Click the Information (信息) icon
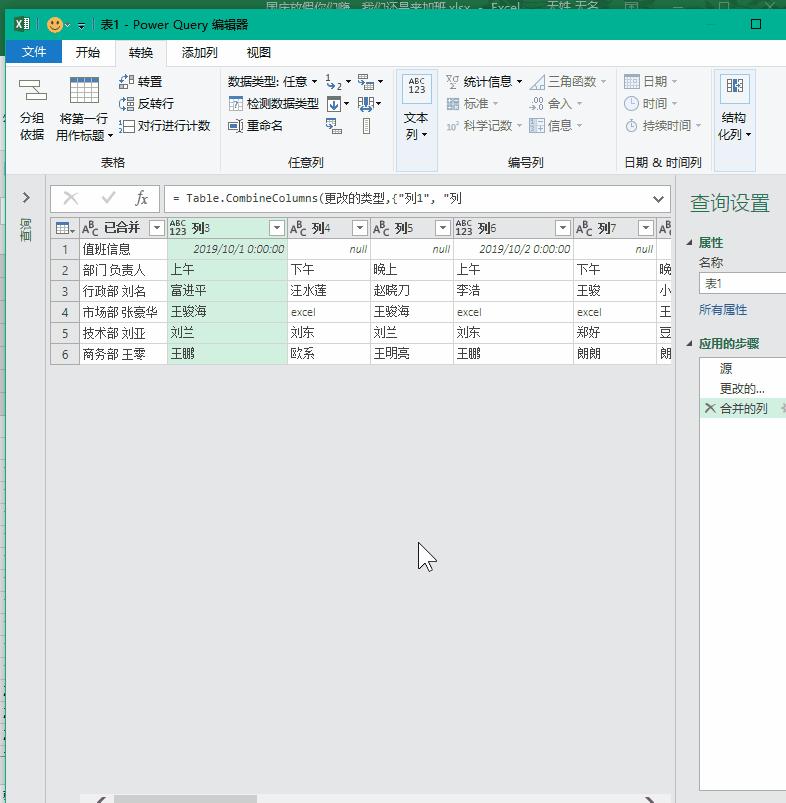Viewport: 786px width, 803px height. point(537,125)
